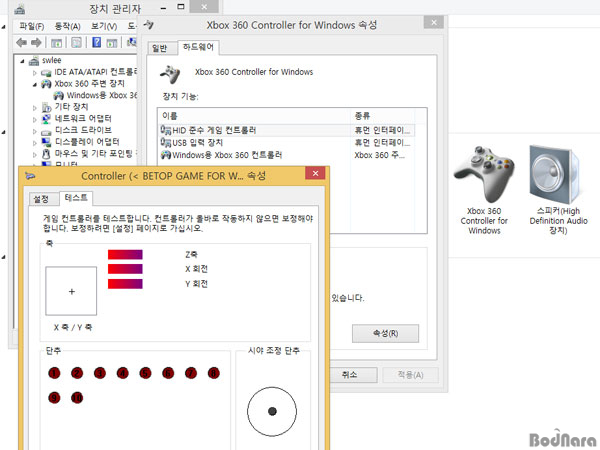Click the Z축 axis bar
600x450 pixels.
click(125, 254)
